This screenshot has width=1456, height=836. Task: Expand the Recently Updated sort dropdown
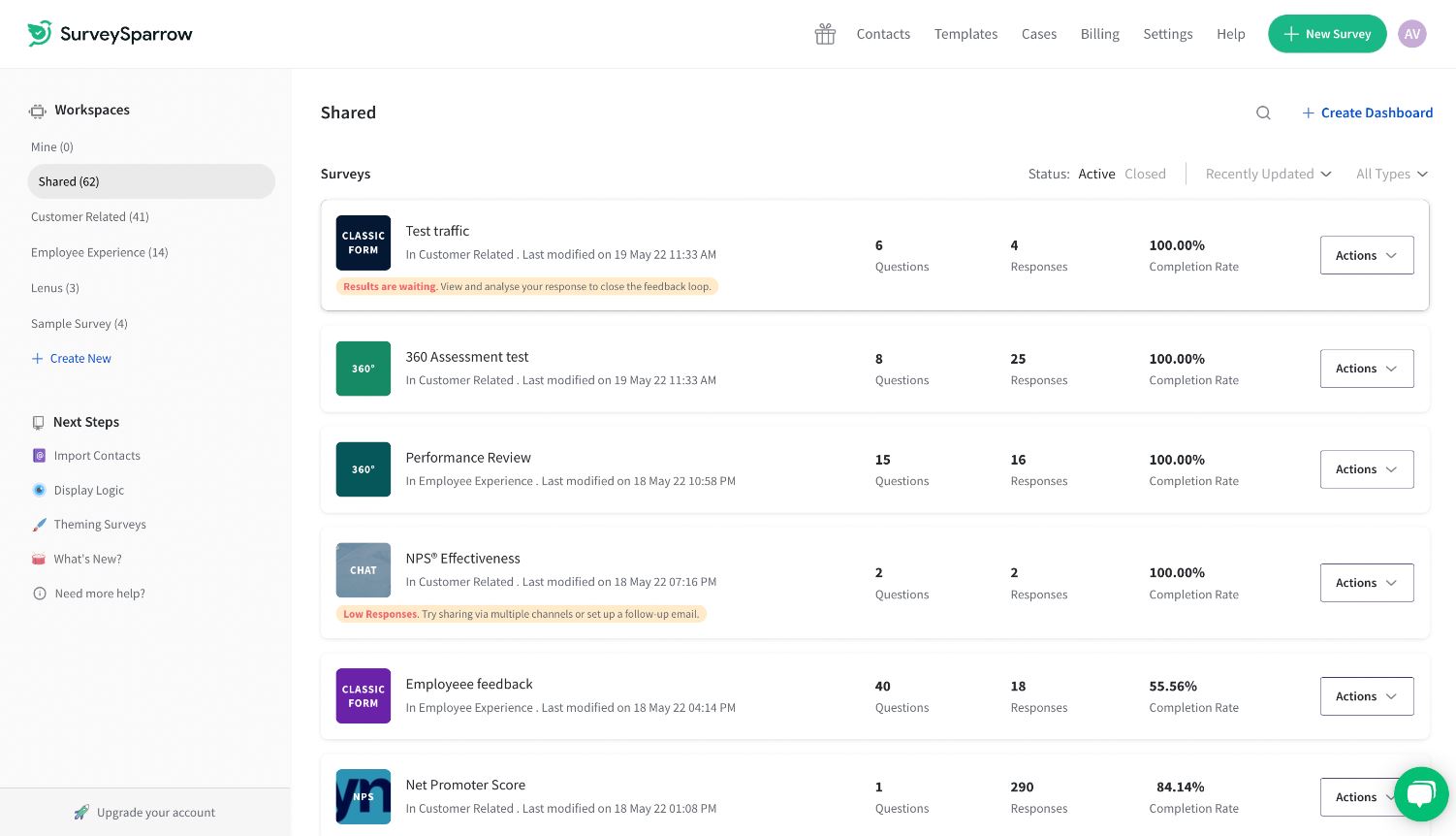point(1268,174)
